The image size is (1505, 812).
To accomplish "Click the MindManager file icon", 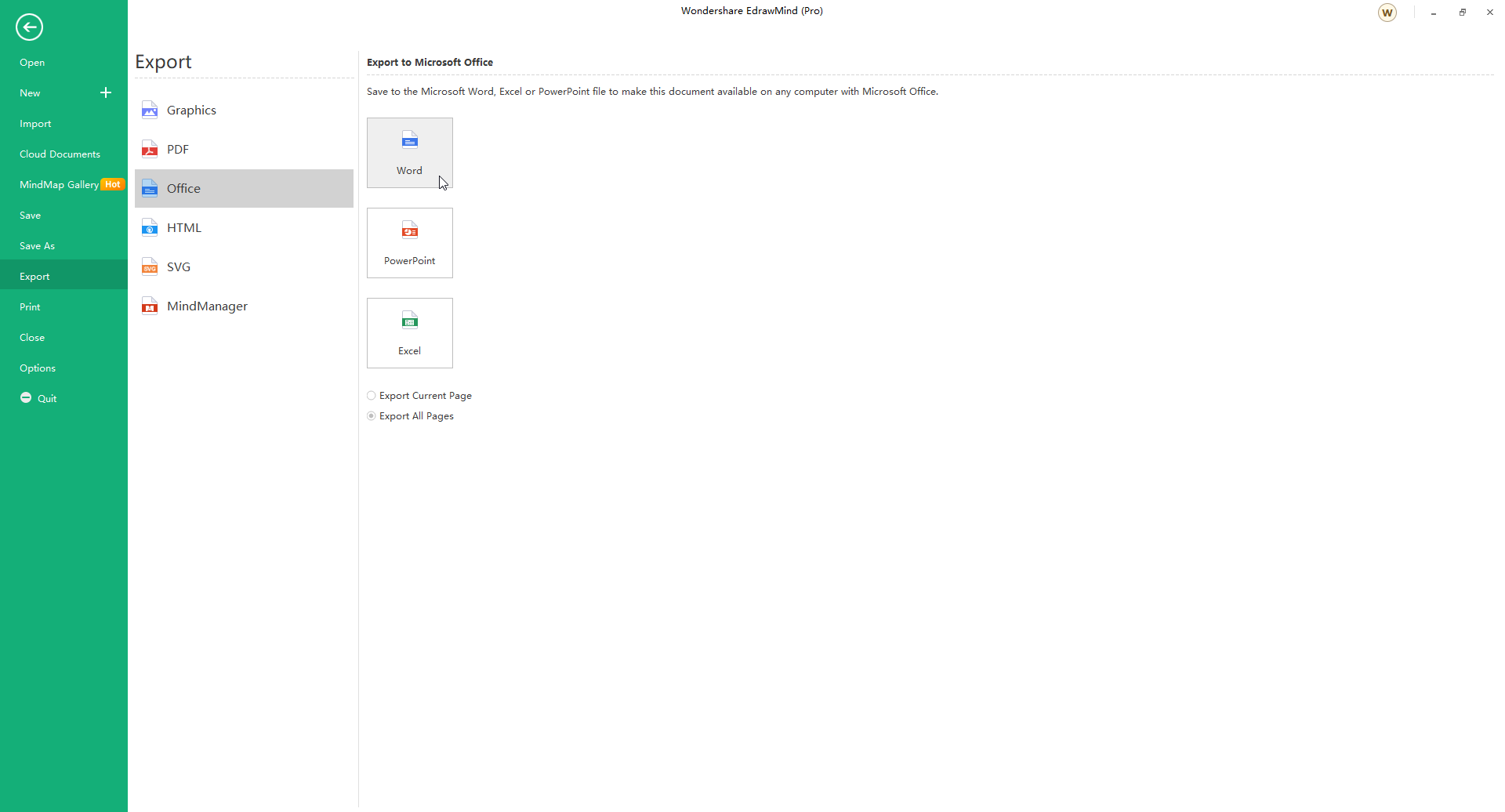I will [150, 306].
